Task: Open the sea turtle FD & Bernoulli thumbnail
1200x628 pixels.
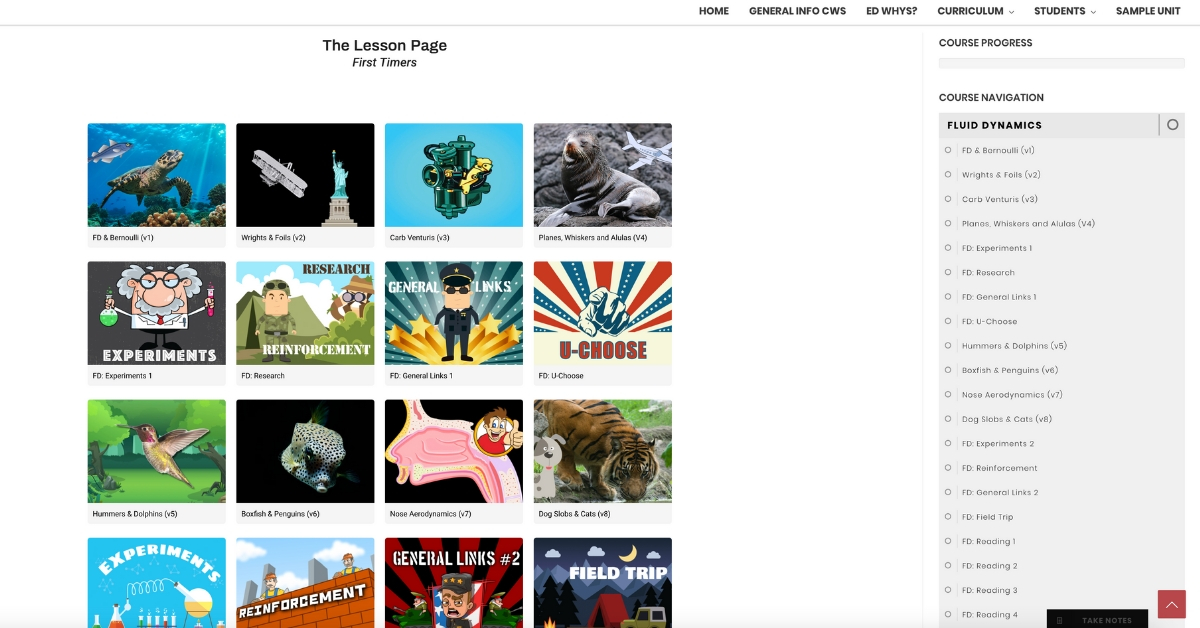Action: (x=156, y=175)
